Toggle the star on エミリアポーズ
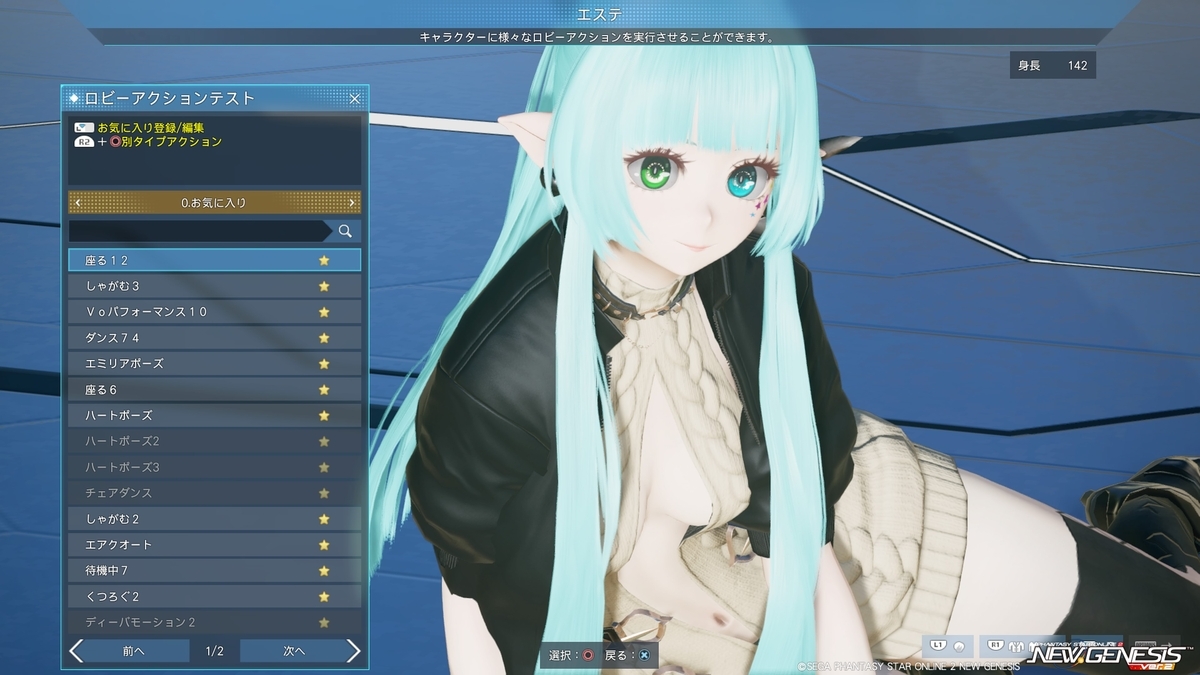This screenshot has height=675, width=1200. tap(323, 364)
